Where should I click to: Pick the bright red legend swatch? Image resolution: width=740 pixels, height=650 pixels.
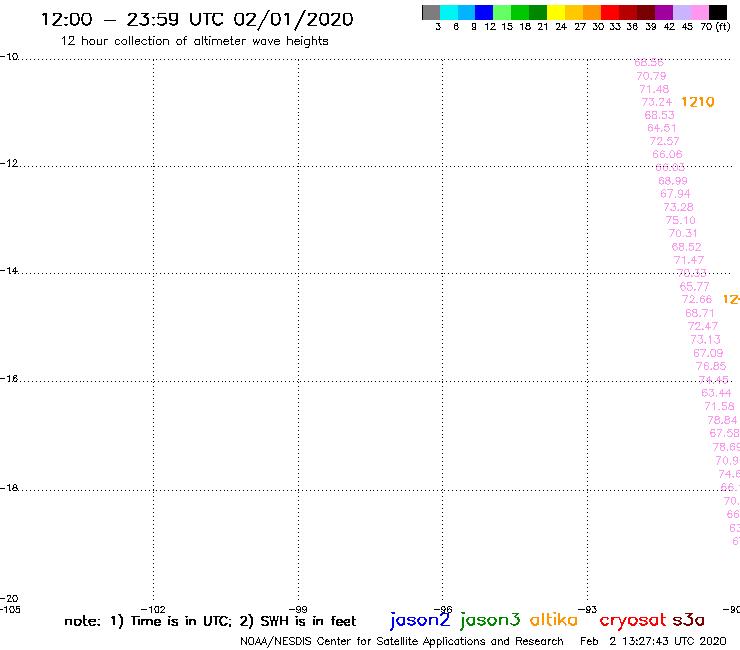pyautogui.click(x=610, y=12)
